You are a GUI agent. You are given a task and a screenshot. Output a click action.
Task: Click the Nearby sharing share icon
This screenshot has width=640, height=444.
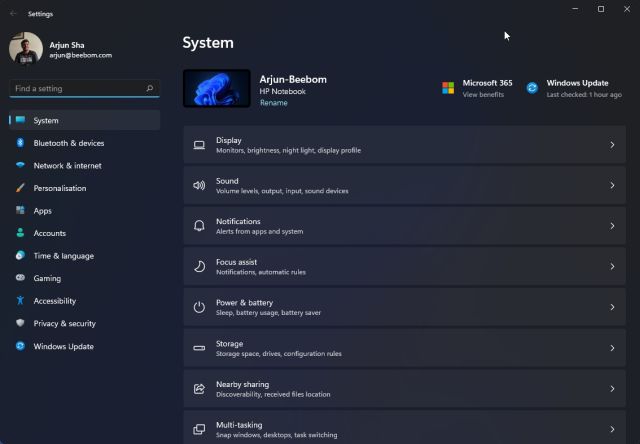coord(199,388)
